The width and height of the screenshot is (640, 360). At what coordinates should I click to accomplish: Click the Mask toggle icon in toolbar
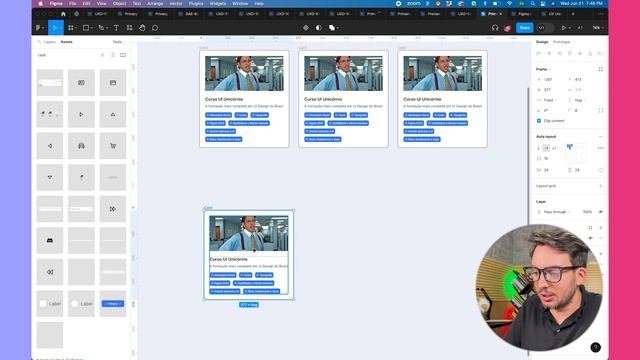[319, 28]
